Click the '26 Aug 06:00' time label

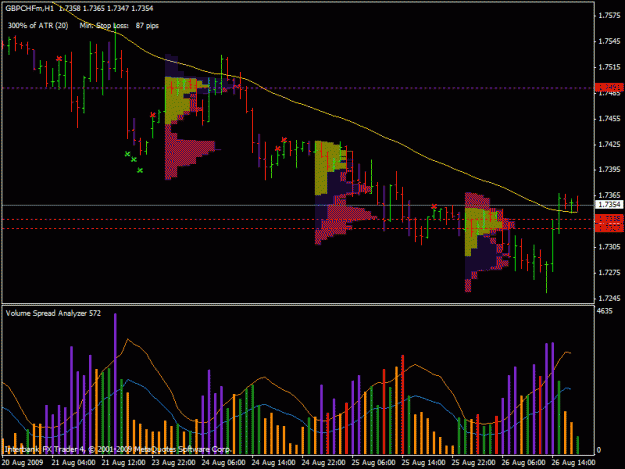pos(523,463)
